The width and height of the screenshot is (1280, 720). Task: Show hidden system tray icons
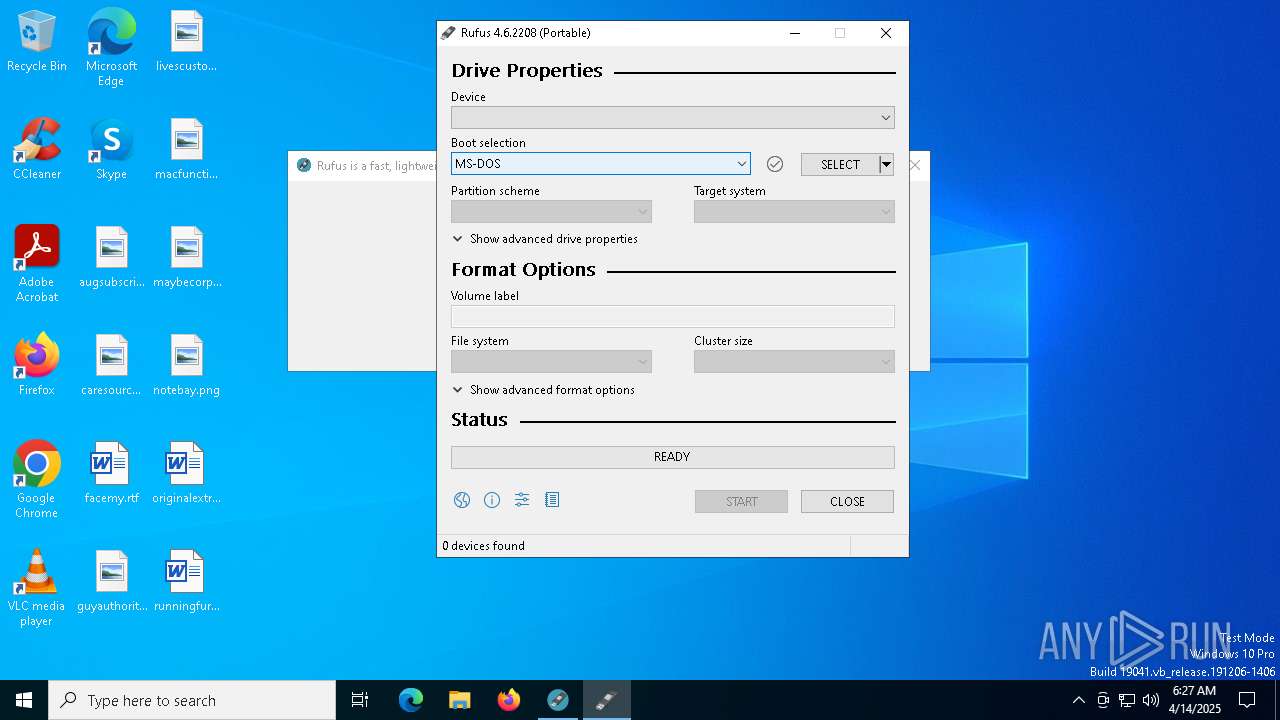pos(1078,700)
